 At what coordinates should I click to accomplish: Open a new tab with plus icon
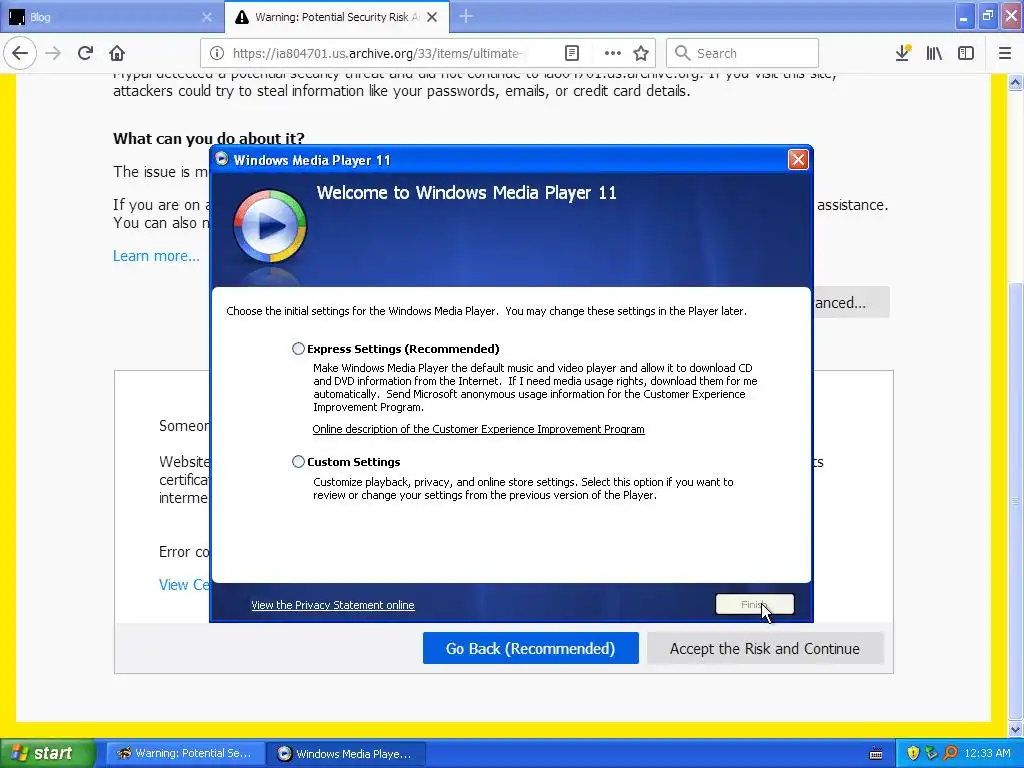[x=466, y=16]
